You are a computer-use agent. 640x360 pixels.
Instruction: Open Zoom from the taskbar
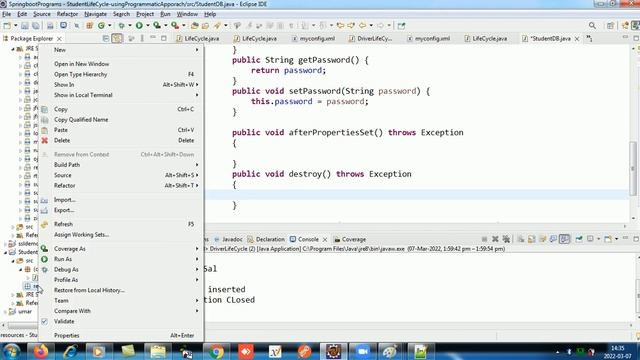click(x=362, y=351)
